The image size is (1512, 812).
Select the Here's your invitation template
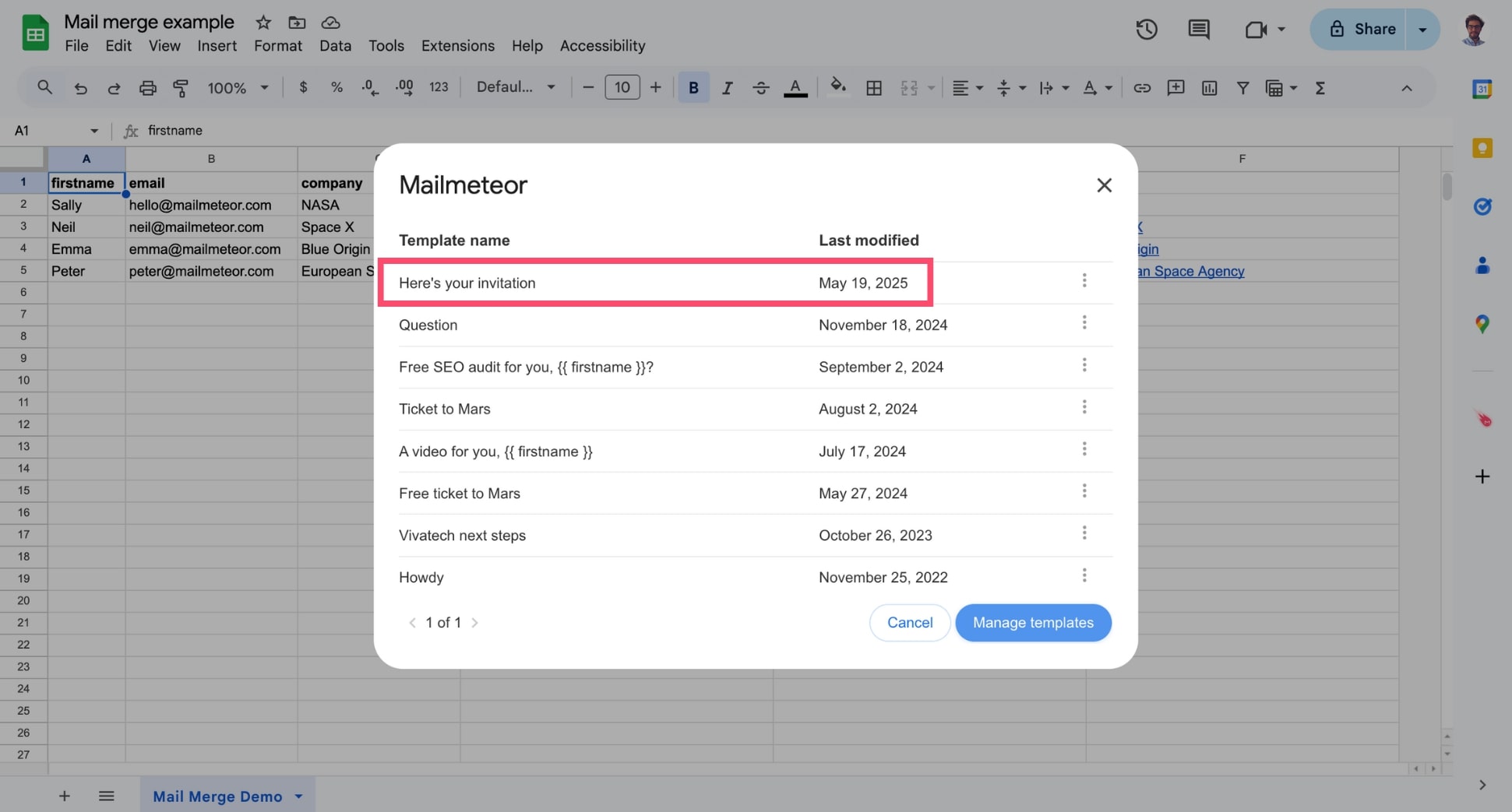click(x=654, y=283)
